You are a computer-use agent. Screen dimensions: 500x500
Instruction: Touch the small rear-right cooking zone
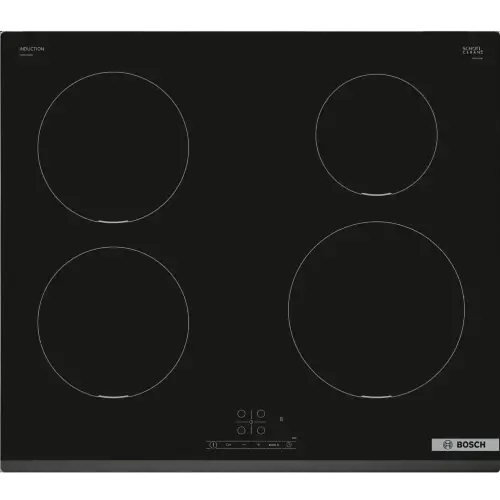pyautogui.click(x=376, y=134)
